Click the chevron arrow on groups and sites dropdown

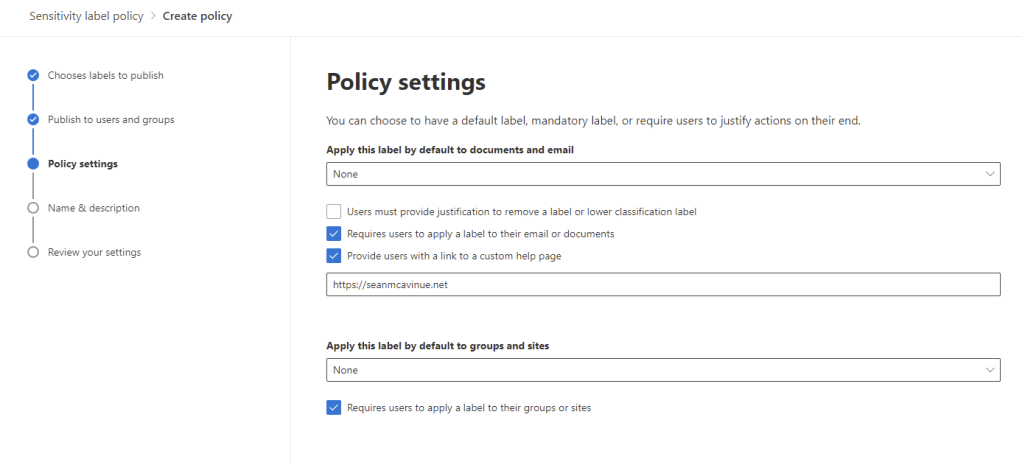(x=989, y=370)
